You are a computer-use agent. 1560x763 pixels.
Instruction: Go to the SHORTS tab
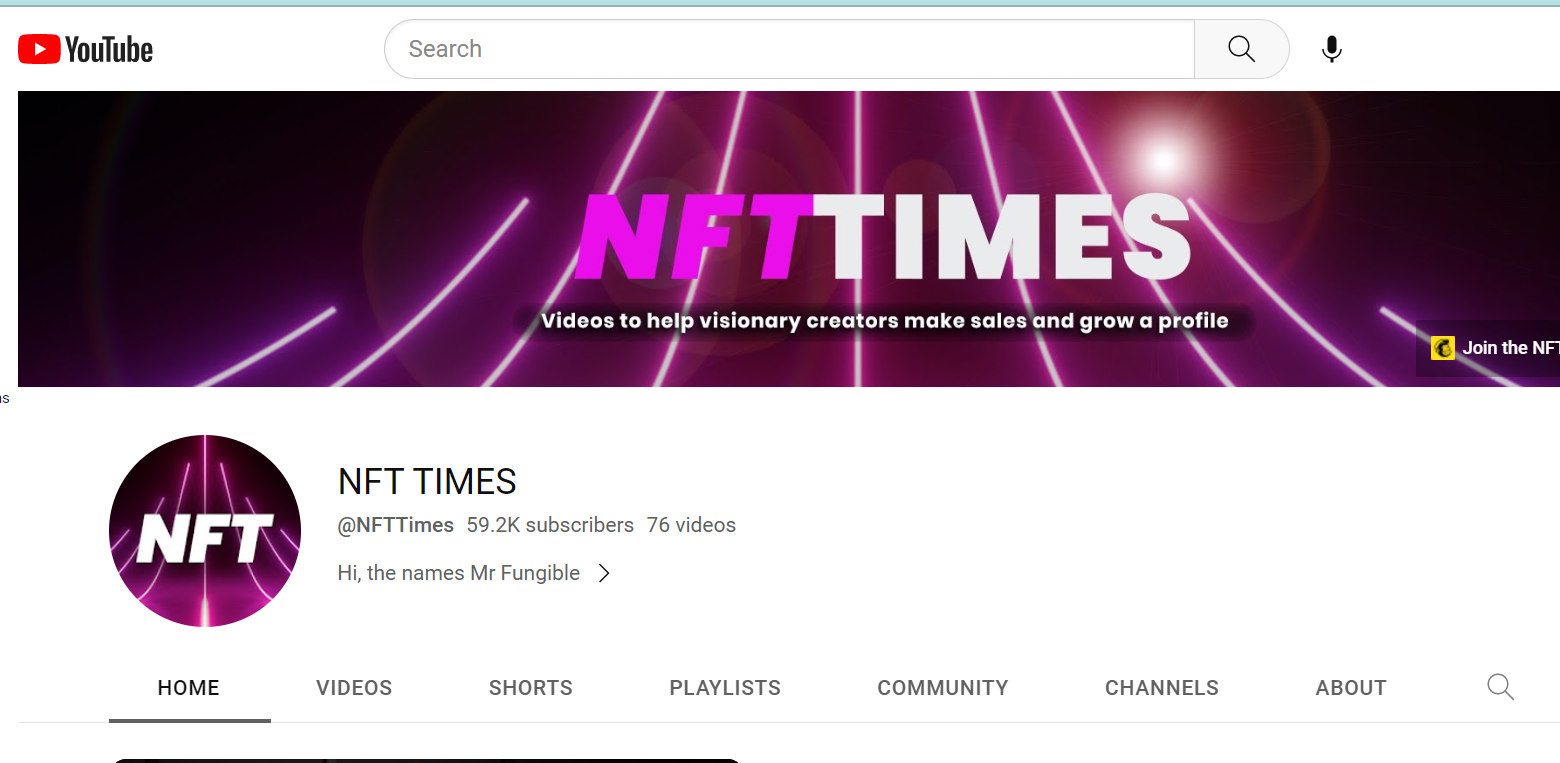click(x=531, y=688)
